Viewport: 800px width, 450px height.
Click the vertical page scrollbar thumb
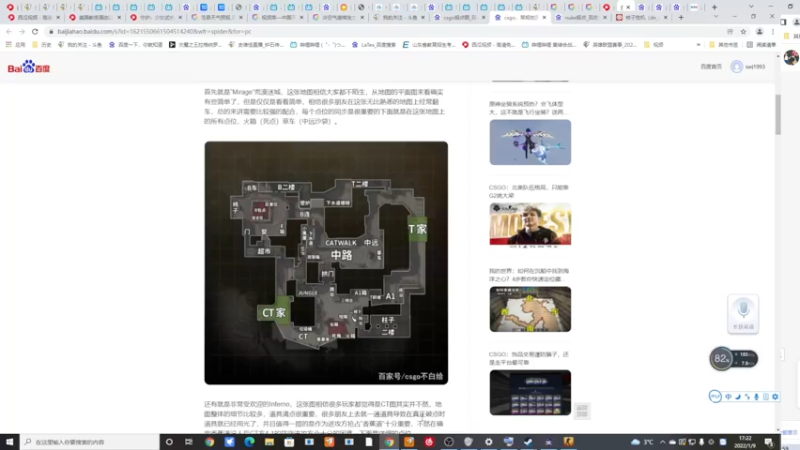click(778, 115)
